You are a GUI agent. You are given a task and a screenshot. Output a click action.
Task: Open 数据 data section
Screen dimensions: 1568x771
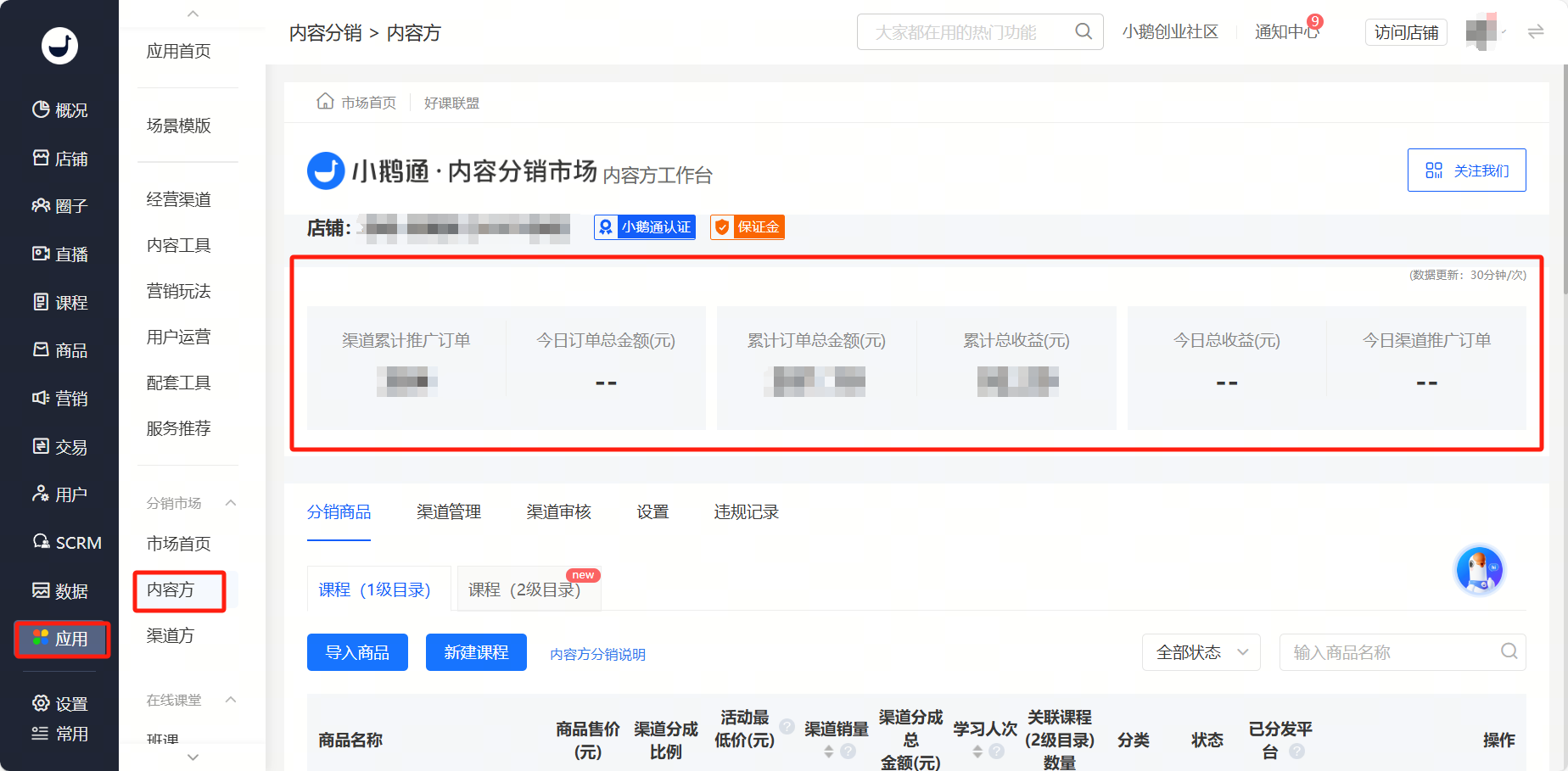tap(59, 591)
